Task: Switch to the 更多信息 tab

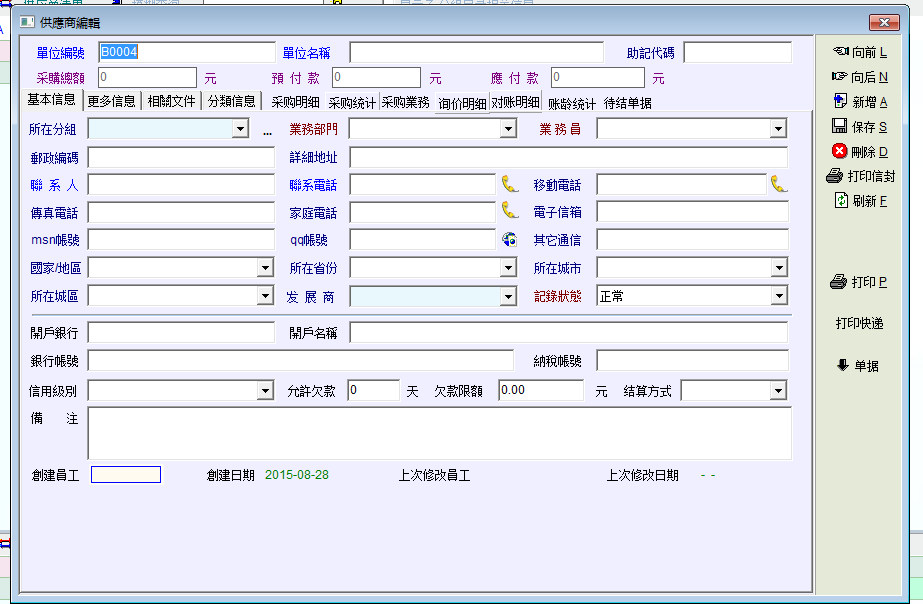Action: click(111, 101)
